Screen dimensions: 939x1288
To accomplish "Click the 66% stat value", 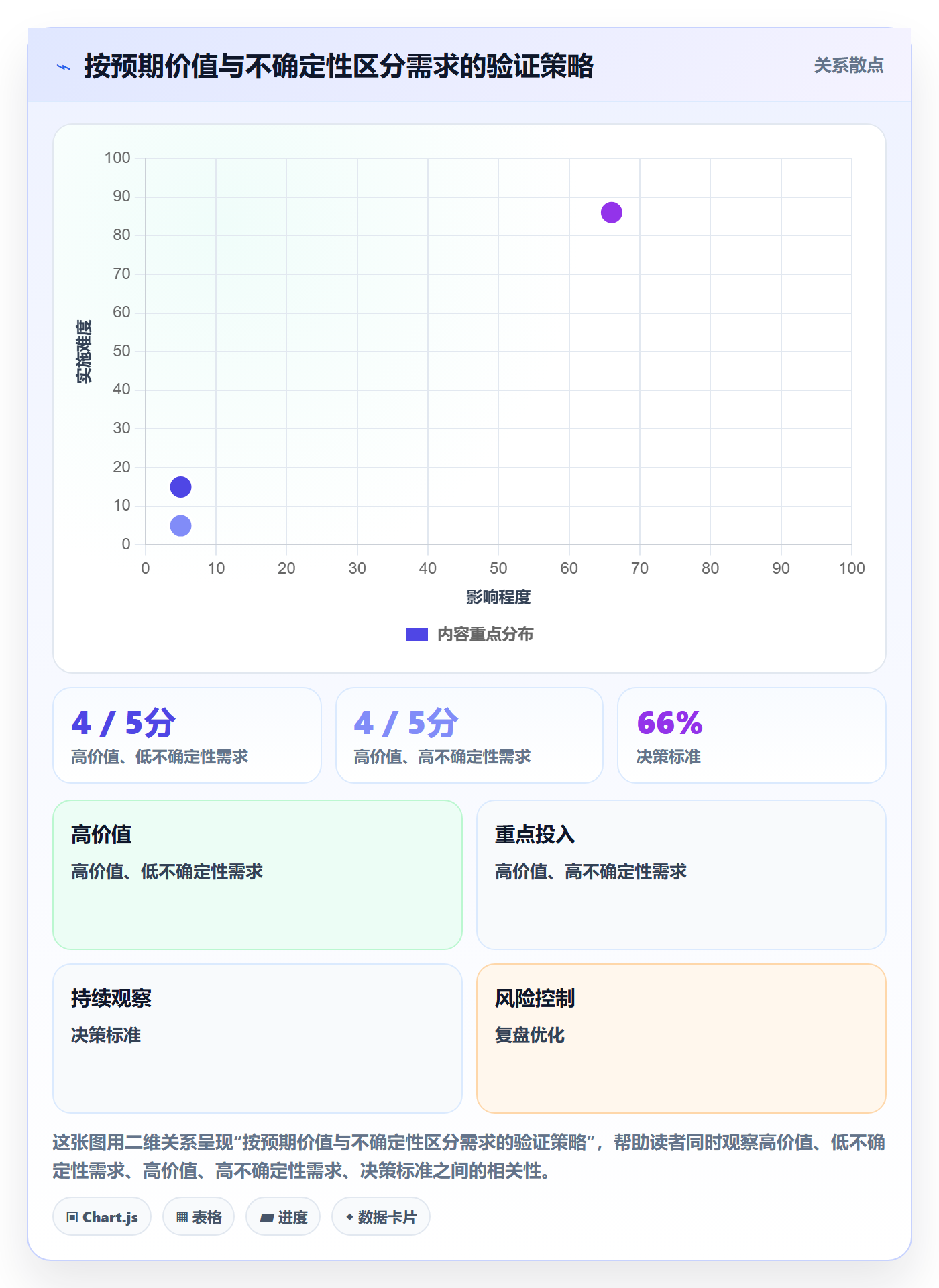I will (x=669, y=723).
